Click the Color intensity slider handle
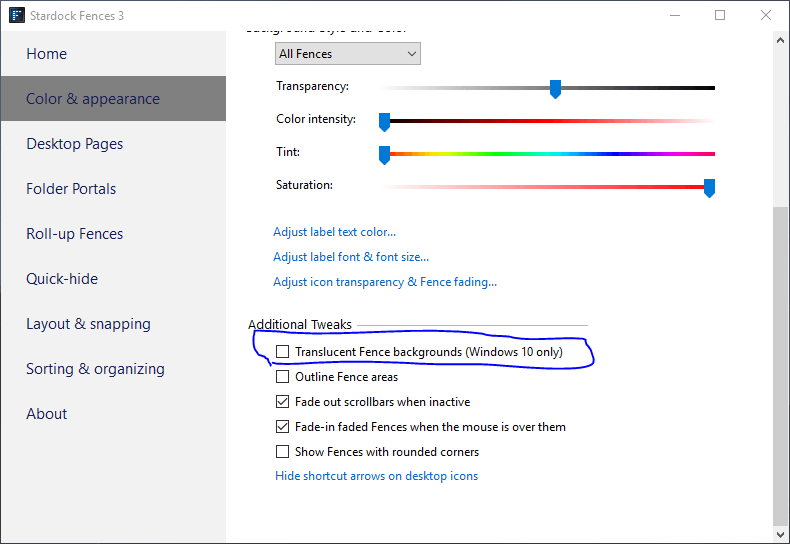The width and height of the screenshot is (790, 544). coord(384,122)
